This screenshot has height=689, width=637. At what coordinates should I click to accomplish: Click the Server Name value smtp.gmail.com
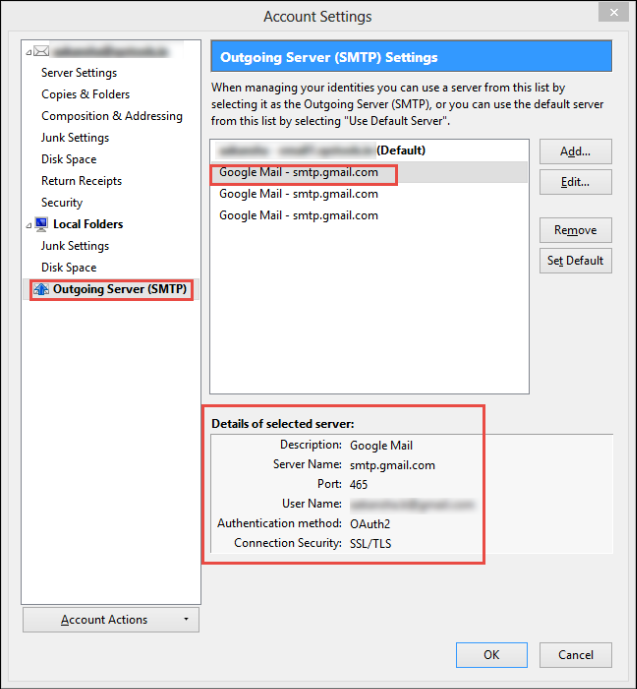point(392,465)
